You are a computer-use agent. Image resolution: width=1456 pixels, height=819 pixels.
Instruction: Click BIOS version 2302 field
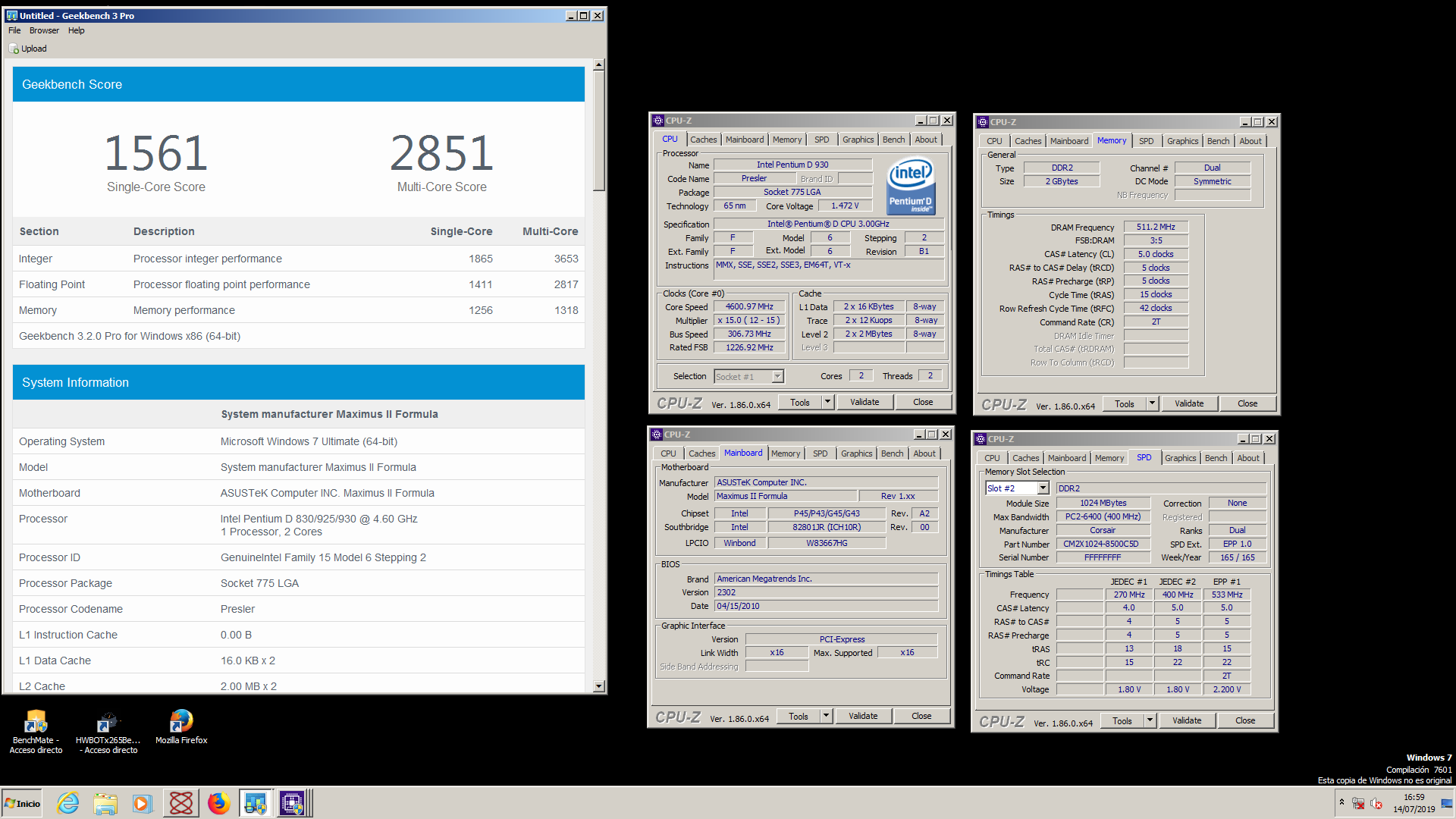tap(827, 593)
